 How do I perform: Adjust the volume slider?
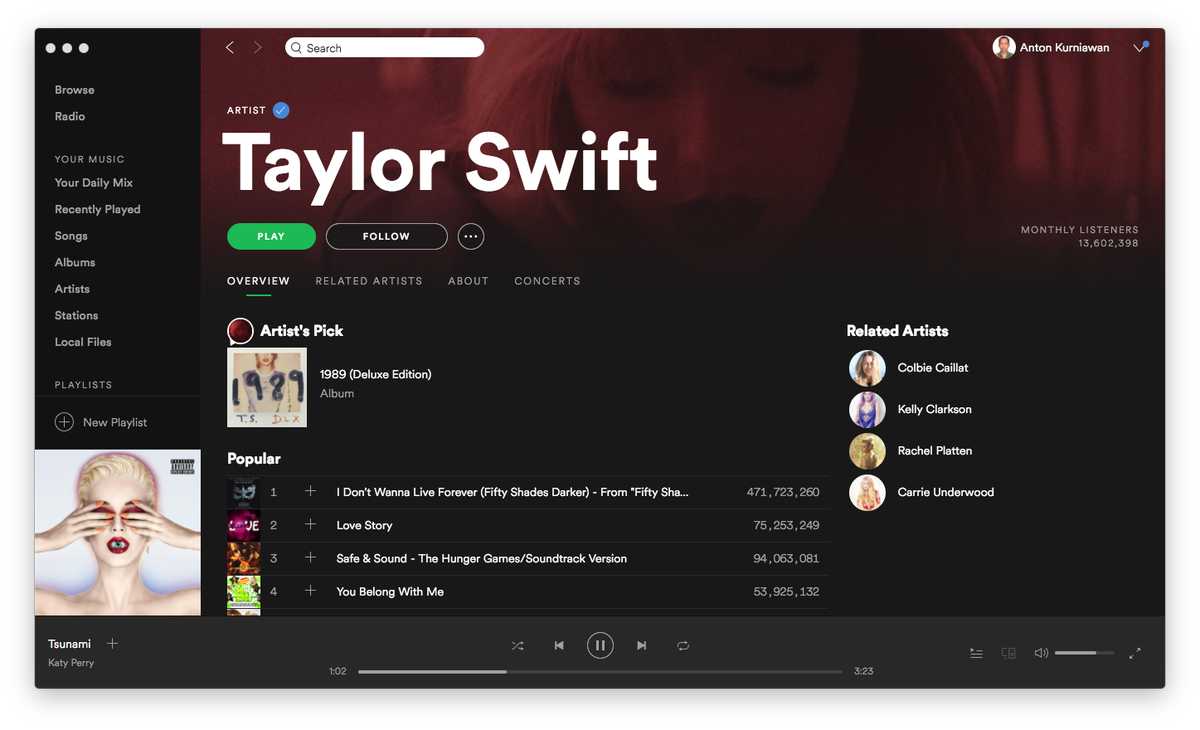point(1084,653)
